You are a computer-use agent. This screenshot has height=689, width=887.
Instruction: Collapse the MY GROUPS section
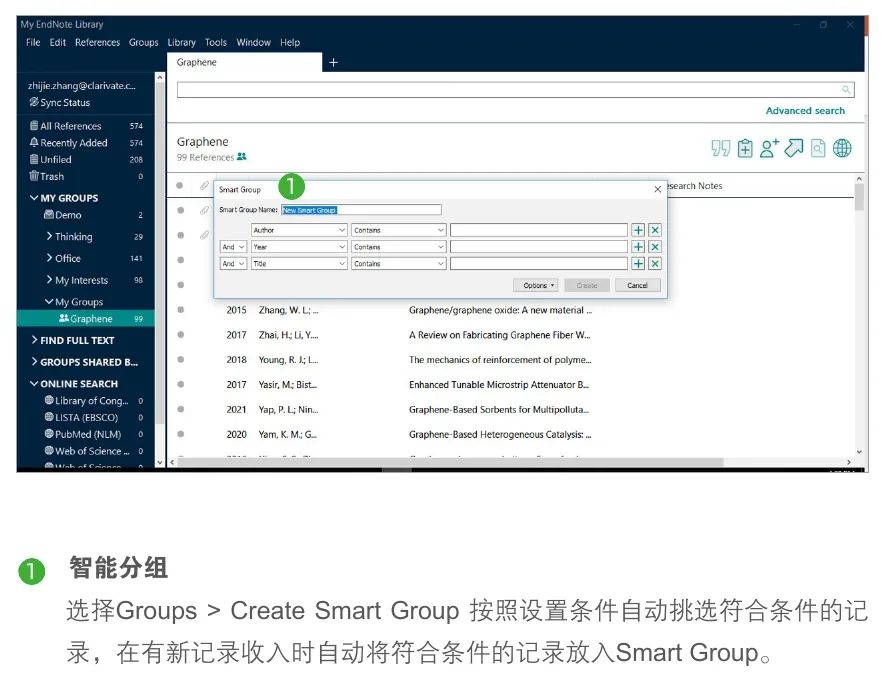33,198
